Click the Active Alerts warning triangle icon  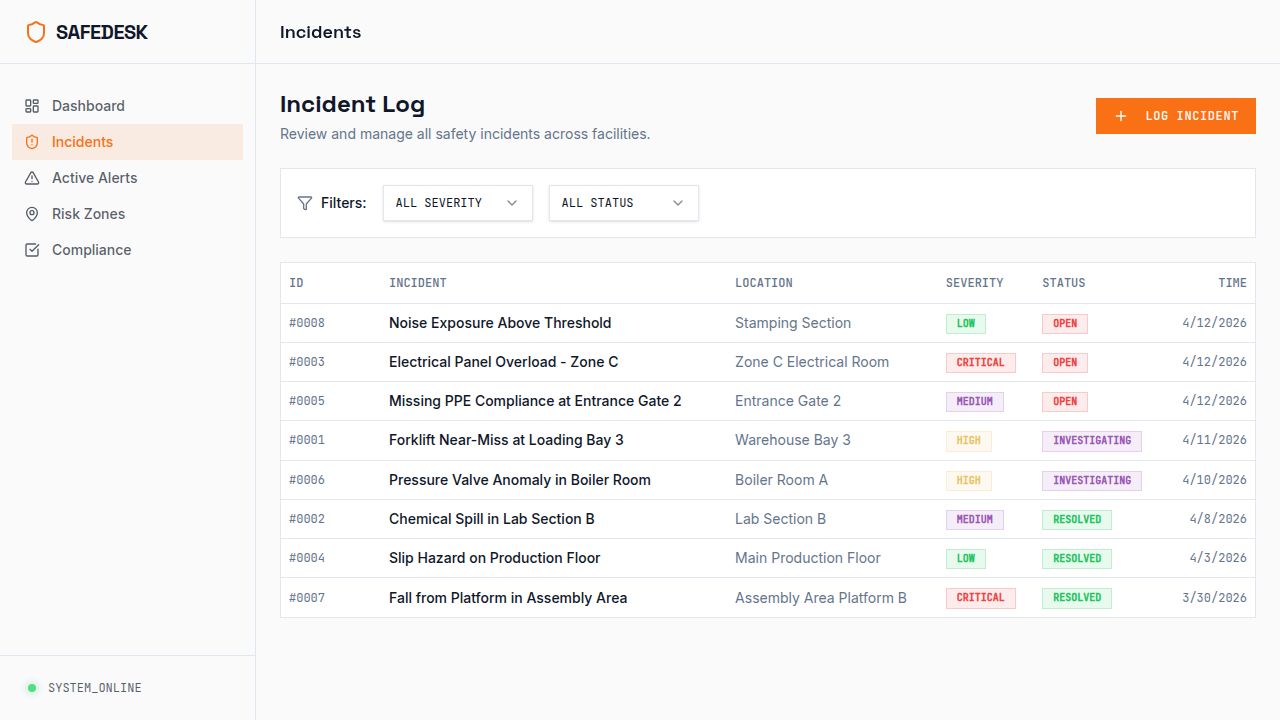[x=31, y=178]
